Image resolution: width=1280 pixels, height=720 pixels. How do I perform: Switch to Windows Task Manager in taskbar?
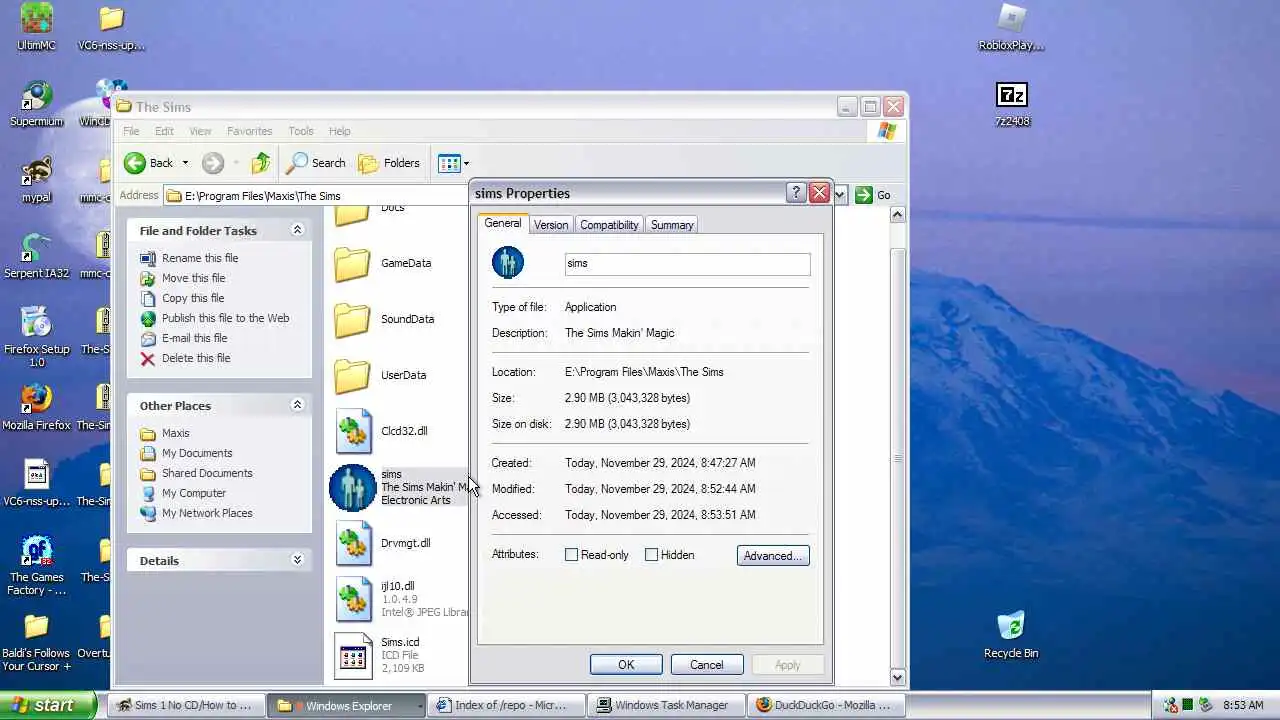pos(665,705)
